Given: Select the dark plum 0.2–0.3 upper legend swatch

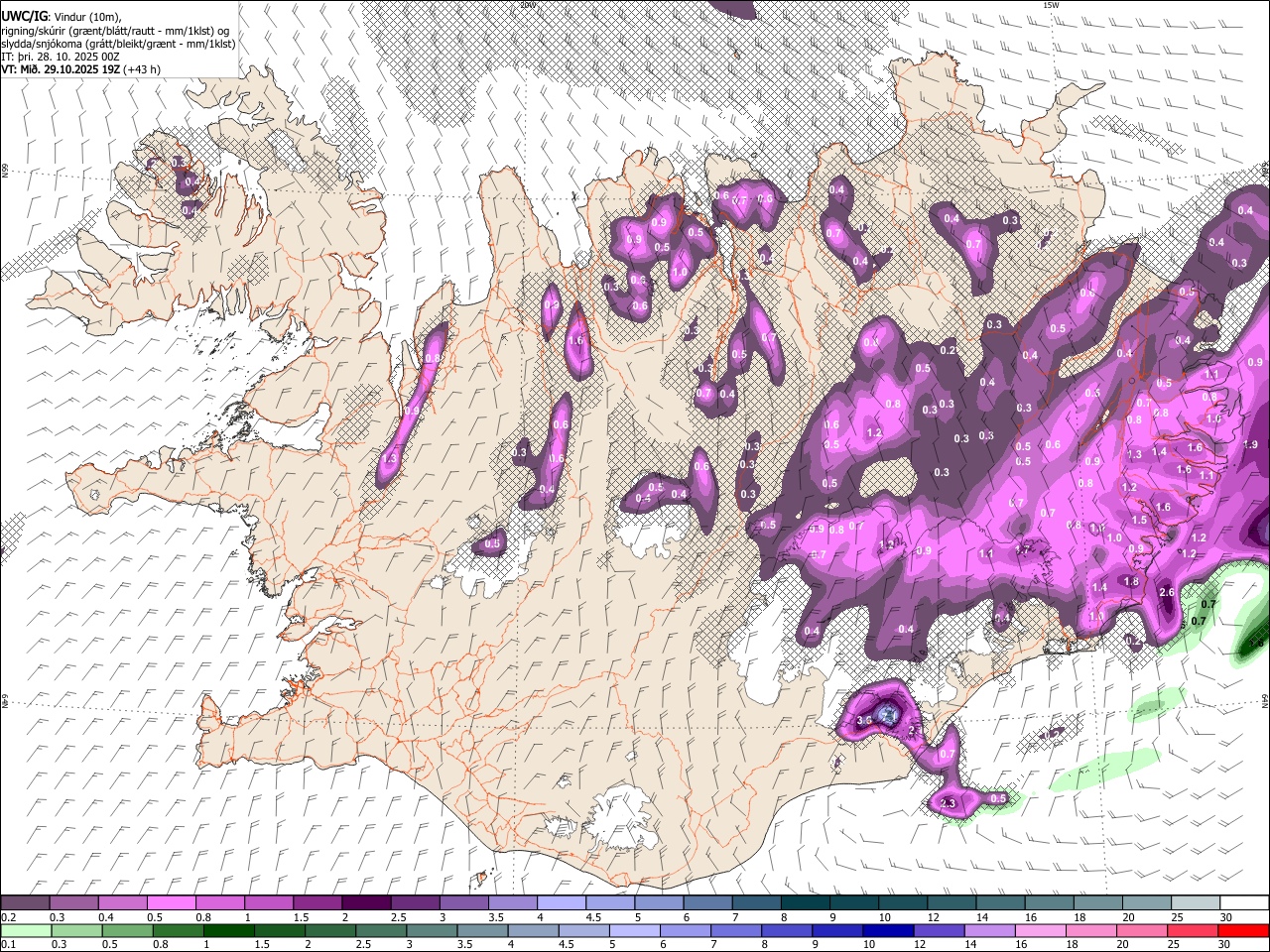Looking at the screenshot, I should coord(25,903).
